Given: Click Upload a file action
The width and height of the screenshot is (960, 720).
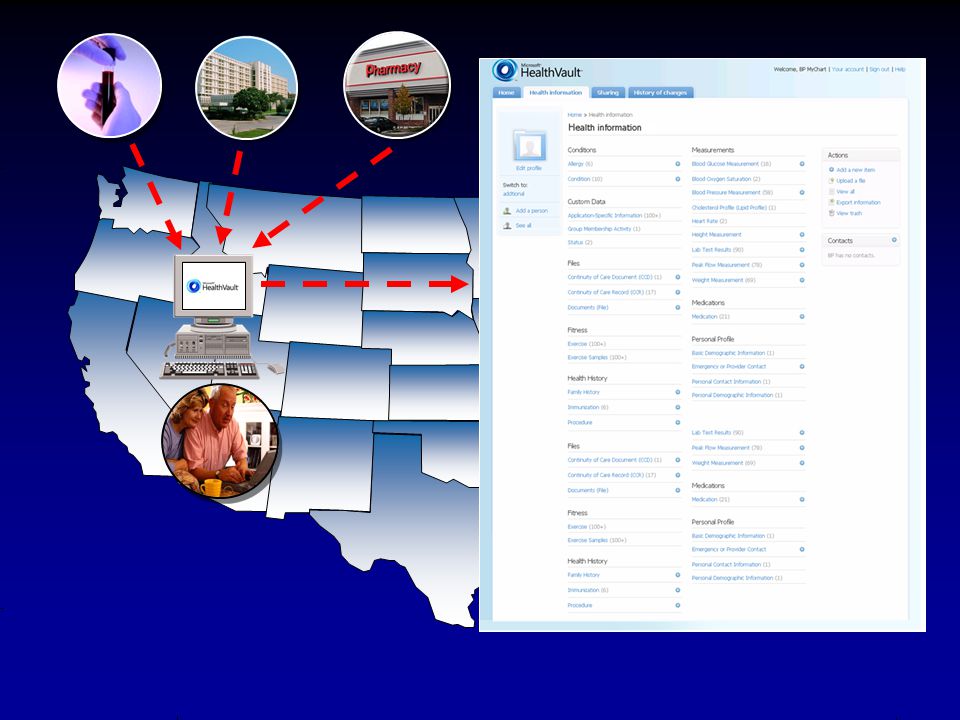Looking at the screenshot, I should tap(851, 181).
